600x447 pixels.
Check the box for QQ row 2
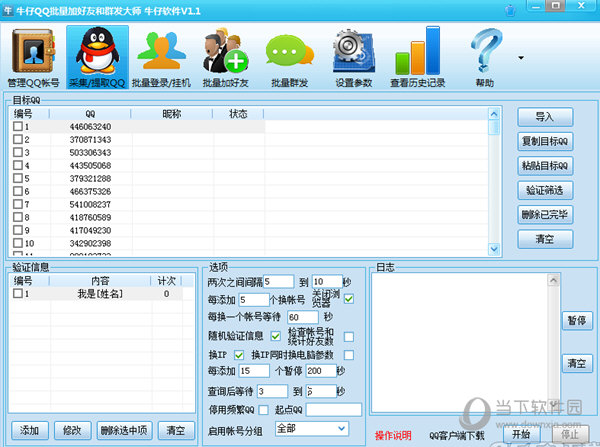pyautogui.click(x=18, y=139)
